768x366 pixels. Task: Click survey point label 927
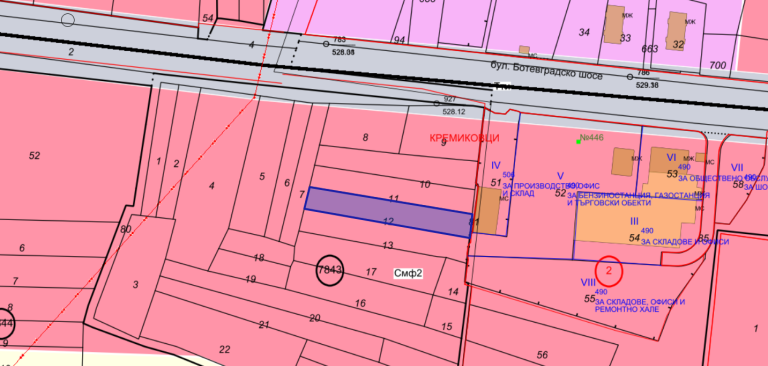click(450, 99)
